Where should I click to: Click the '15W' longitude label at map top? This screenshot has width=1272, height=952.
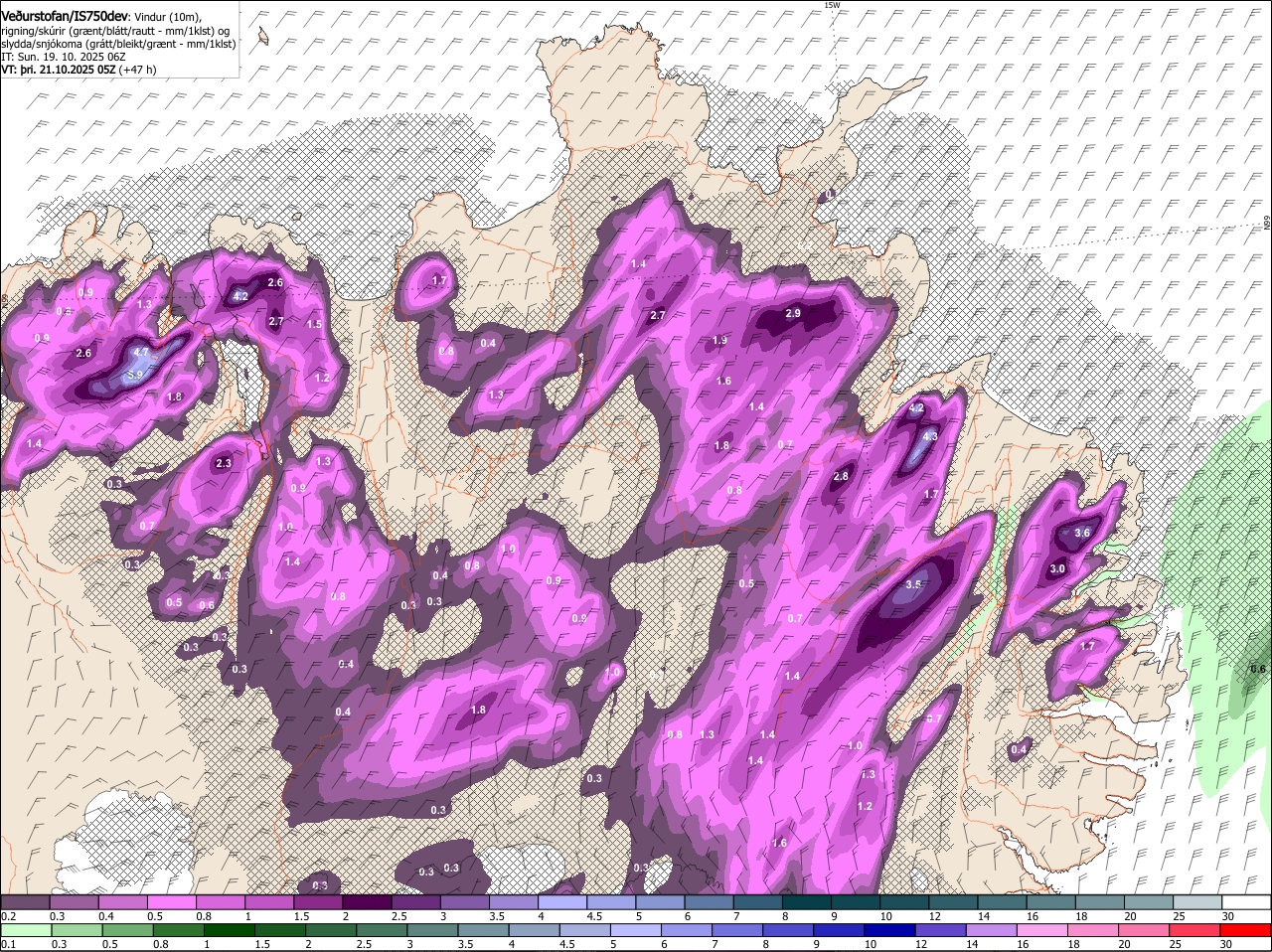tap(832, 5)
